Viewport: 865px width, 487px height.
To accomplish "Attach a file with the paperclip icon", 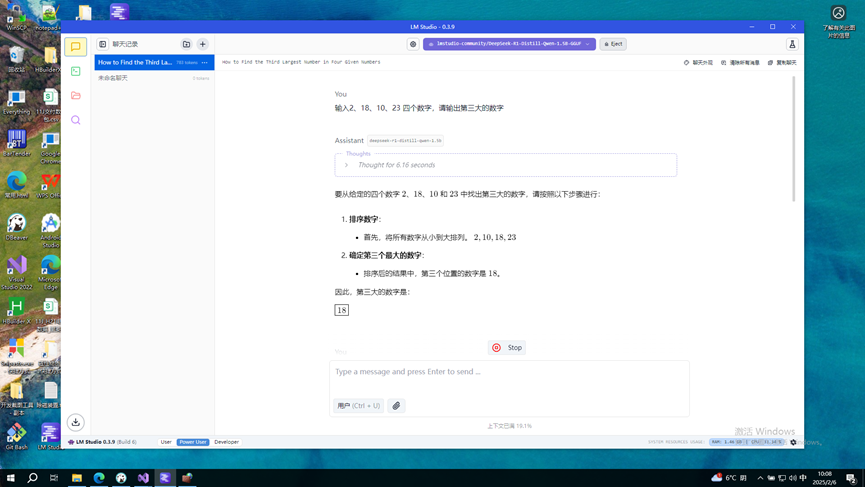I will (396, 406).
